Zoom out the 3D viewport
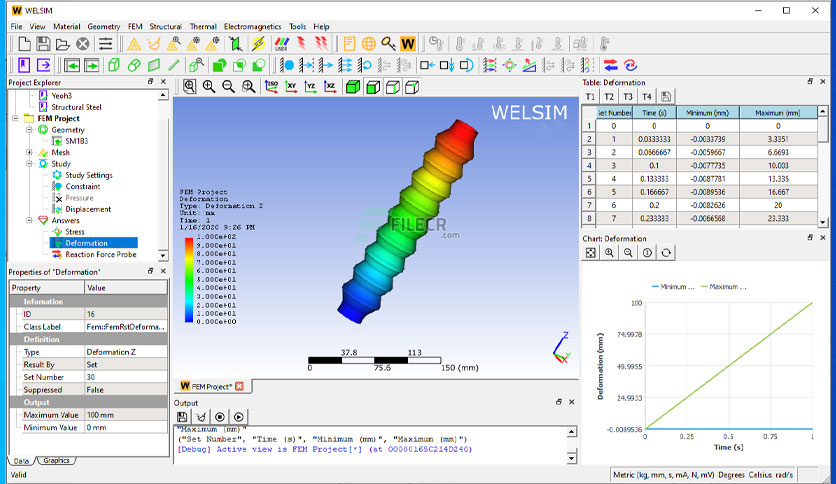 point(228,86)
